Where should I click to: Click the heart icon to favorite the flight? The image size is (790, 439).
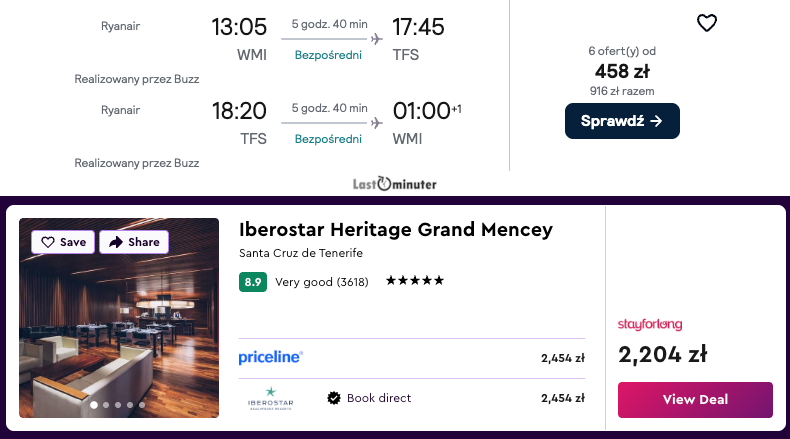[x=707, y=23]
